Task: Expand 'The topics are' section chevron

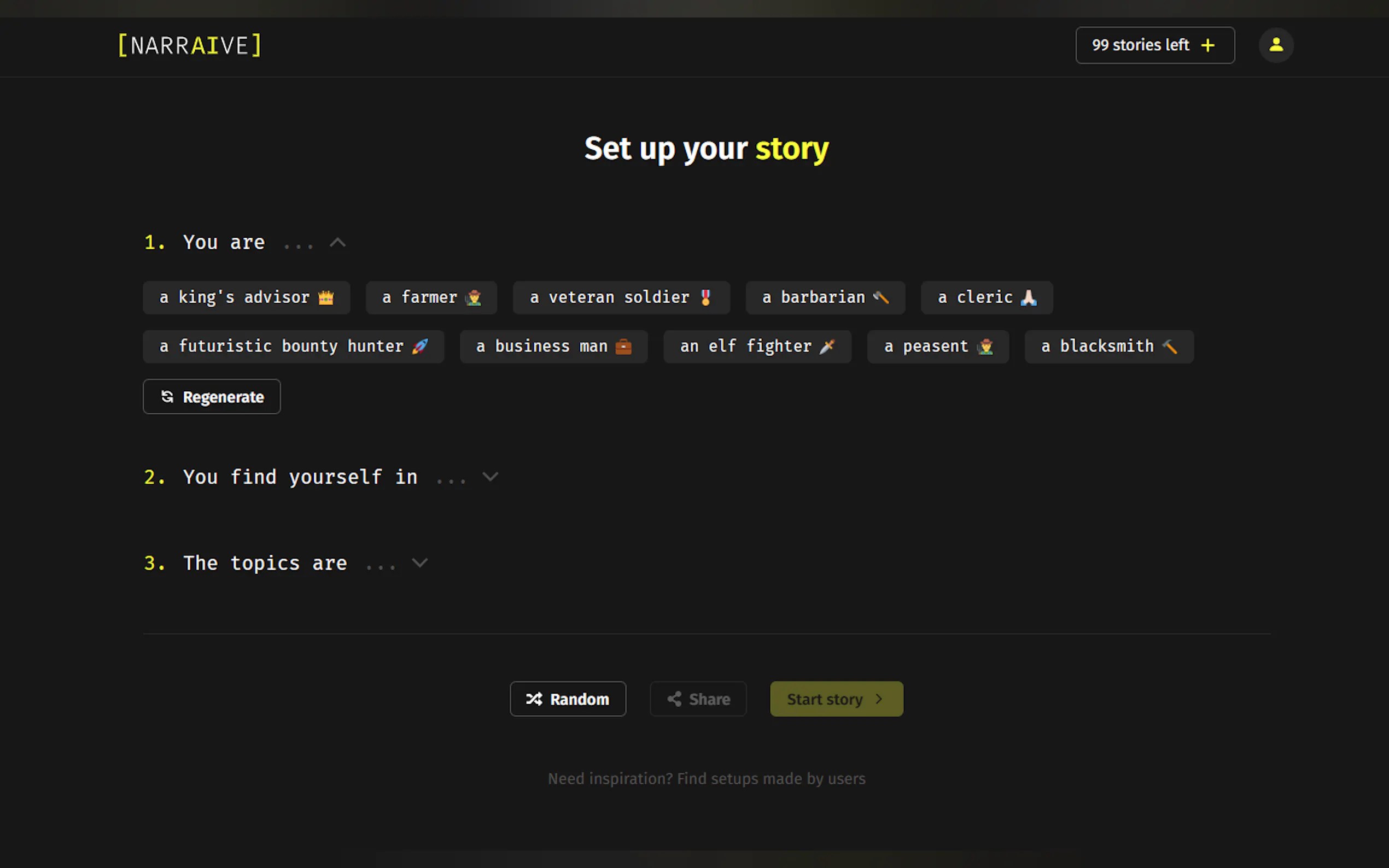Action: (420, 563)
